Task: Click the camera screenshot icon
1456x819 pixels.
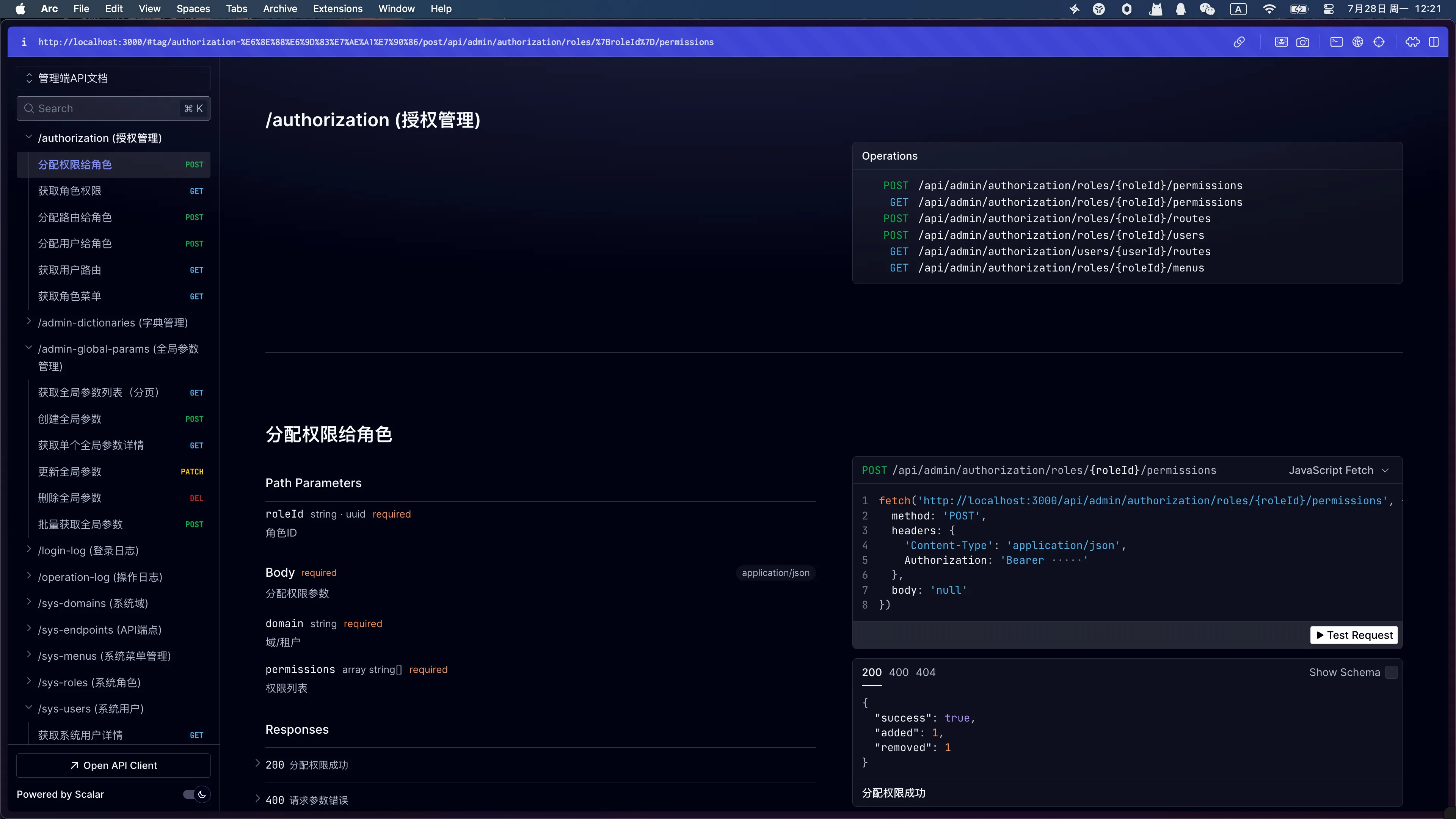Action: [x=1303, y=42]
